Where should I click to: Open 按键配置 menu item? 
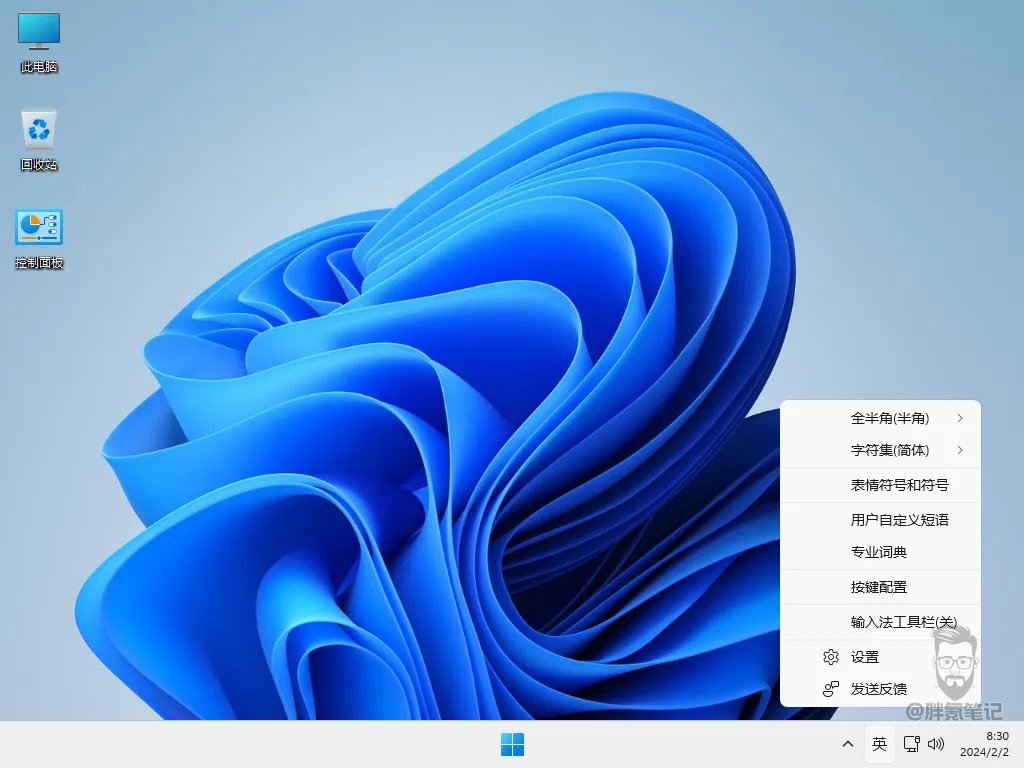(880, 587)
